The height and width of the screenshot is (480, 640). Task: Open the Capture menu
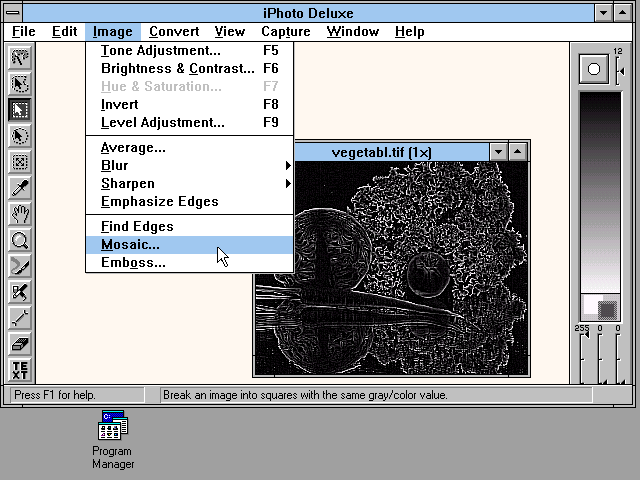click(286, 31)
